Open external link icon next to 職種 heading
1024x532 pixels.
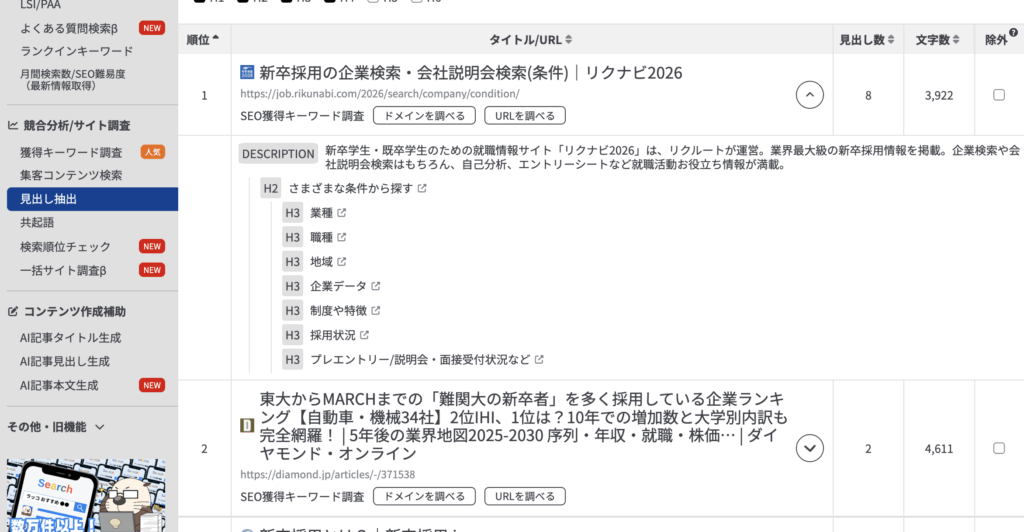click(342, 237)
